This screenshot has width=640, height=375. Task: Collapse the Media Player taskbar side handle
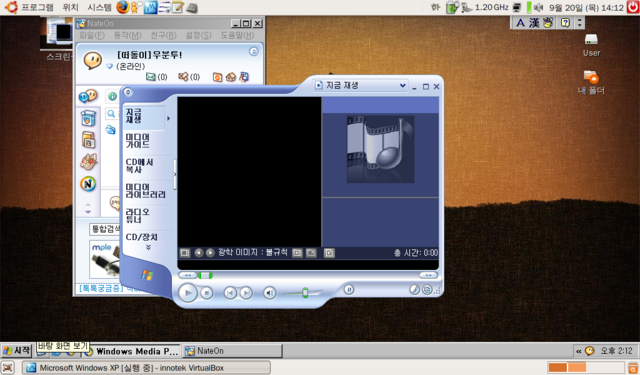click(x=175, y=174)
